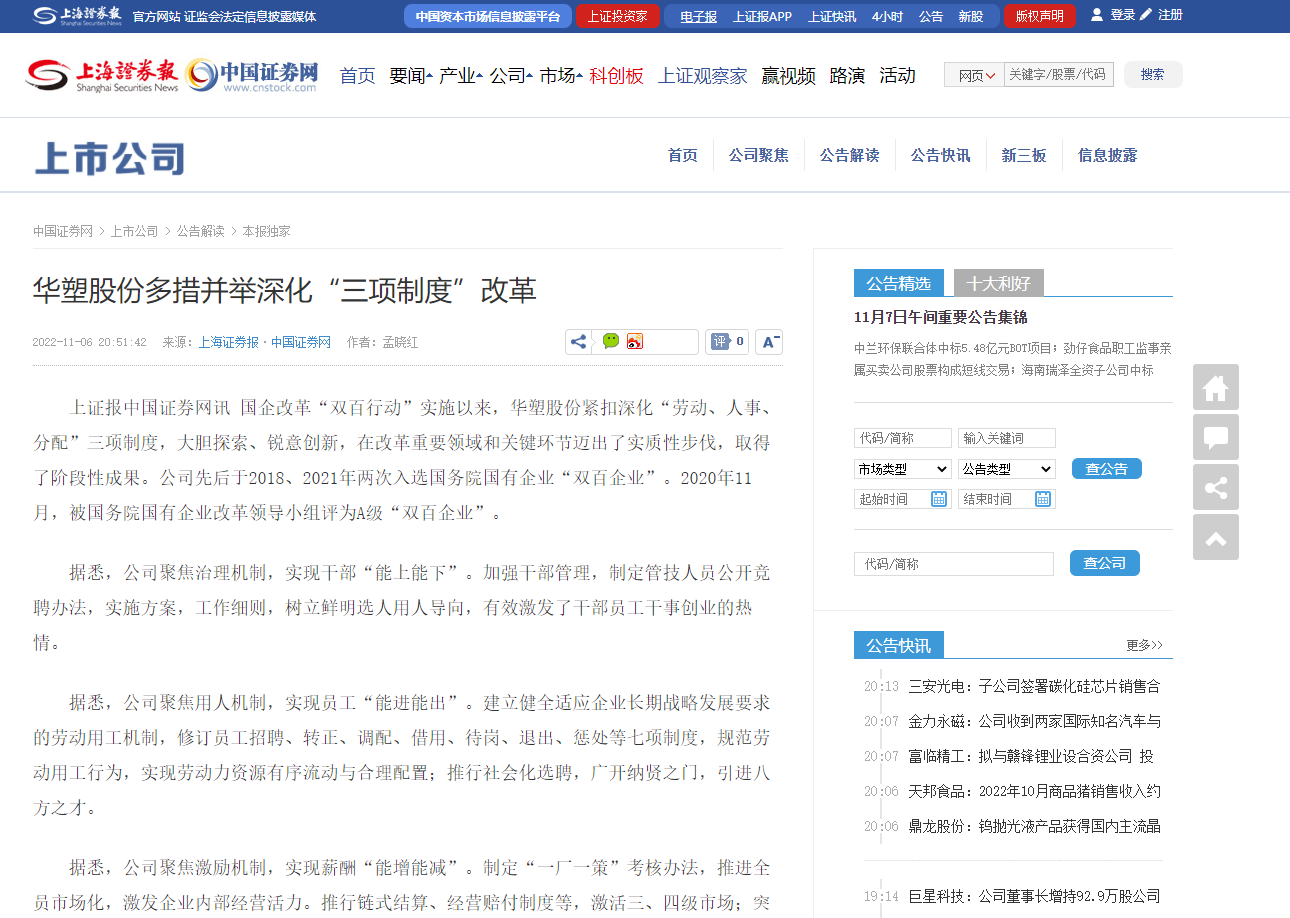Click the floating share icon in the sidebar
The width and height of the screenshot is (1290, 918).
1215,488
